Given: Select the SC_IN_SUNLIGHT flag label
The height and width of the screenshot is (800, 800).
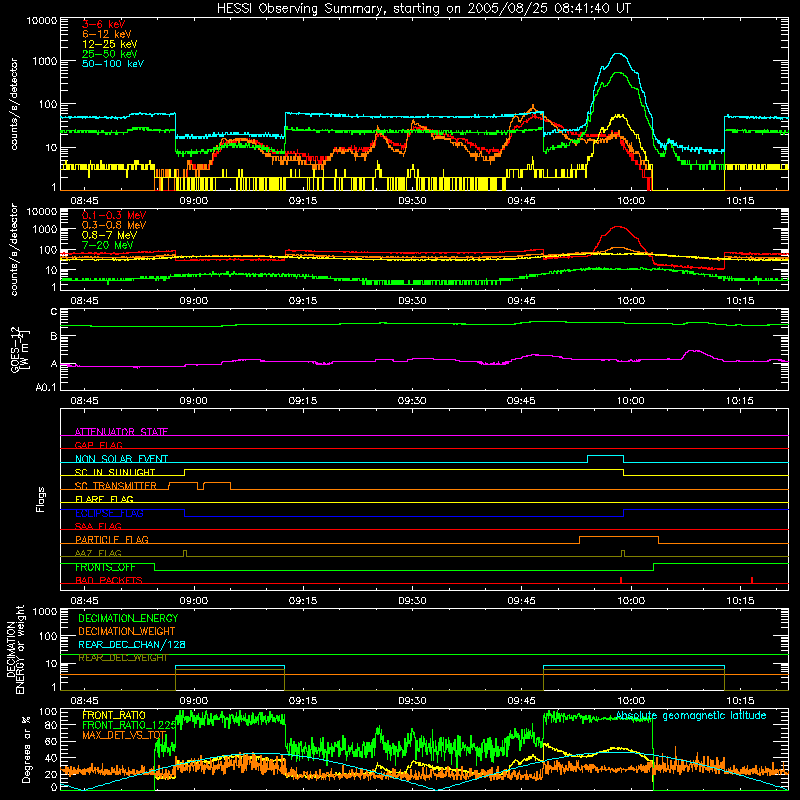Looking at the screenshot, I should pyautogui.click(x=115, y=472).
